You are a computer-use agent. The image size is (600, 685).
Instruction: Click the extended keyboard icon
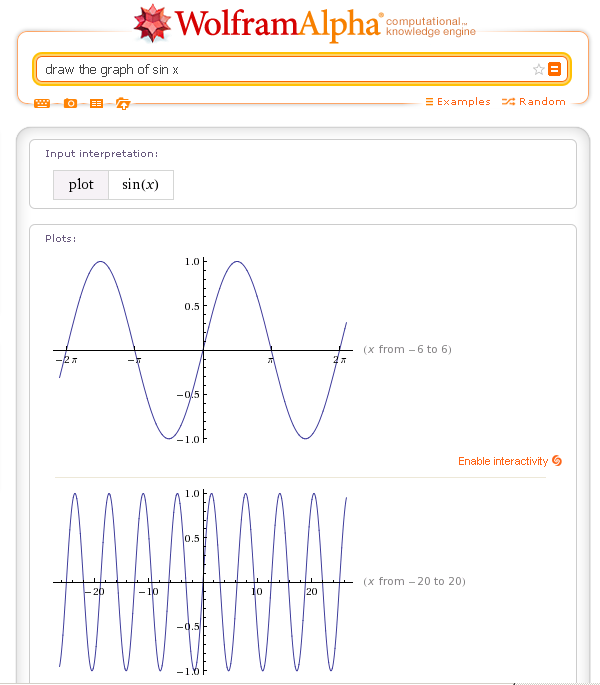pos(42,104)
